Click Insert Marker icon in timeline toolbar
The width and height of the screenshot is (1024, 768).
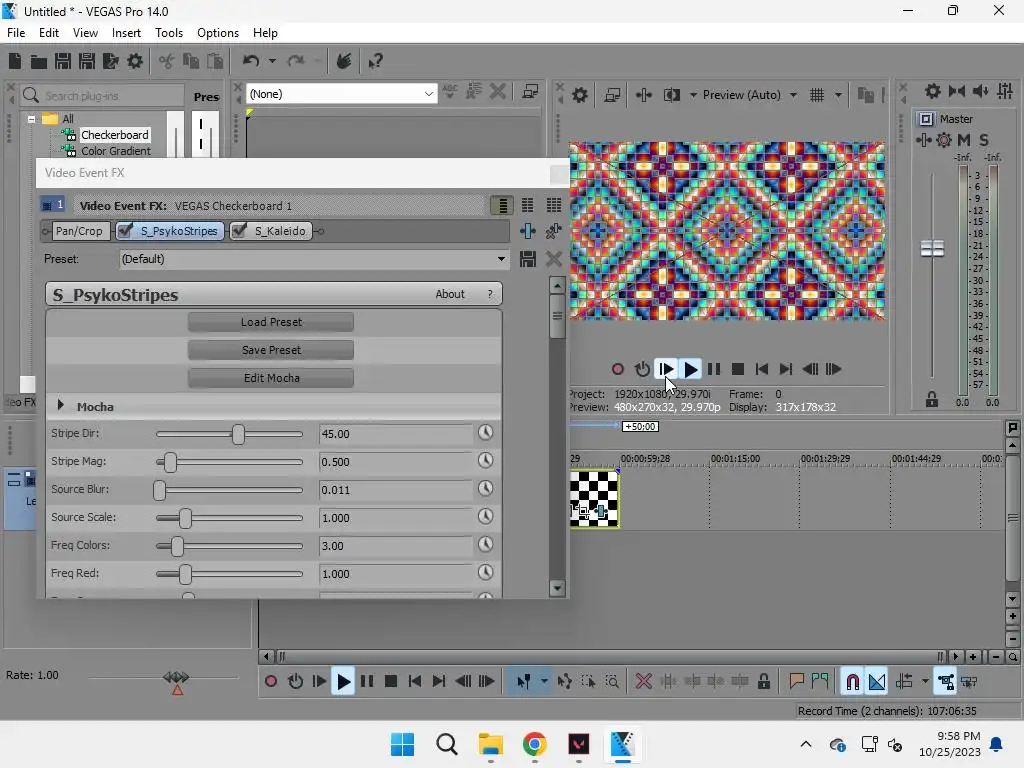pyautogui.click(x=796, y=682)
